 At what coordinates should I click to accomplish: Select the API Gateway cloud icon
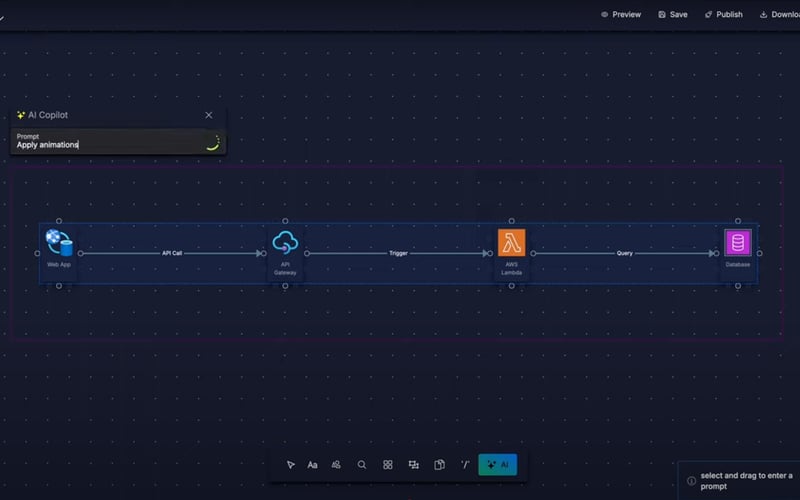click(285, 242)
